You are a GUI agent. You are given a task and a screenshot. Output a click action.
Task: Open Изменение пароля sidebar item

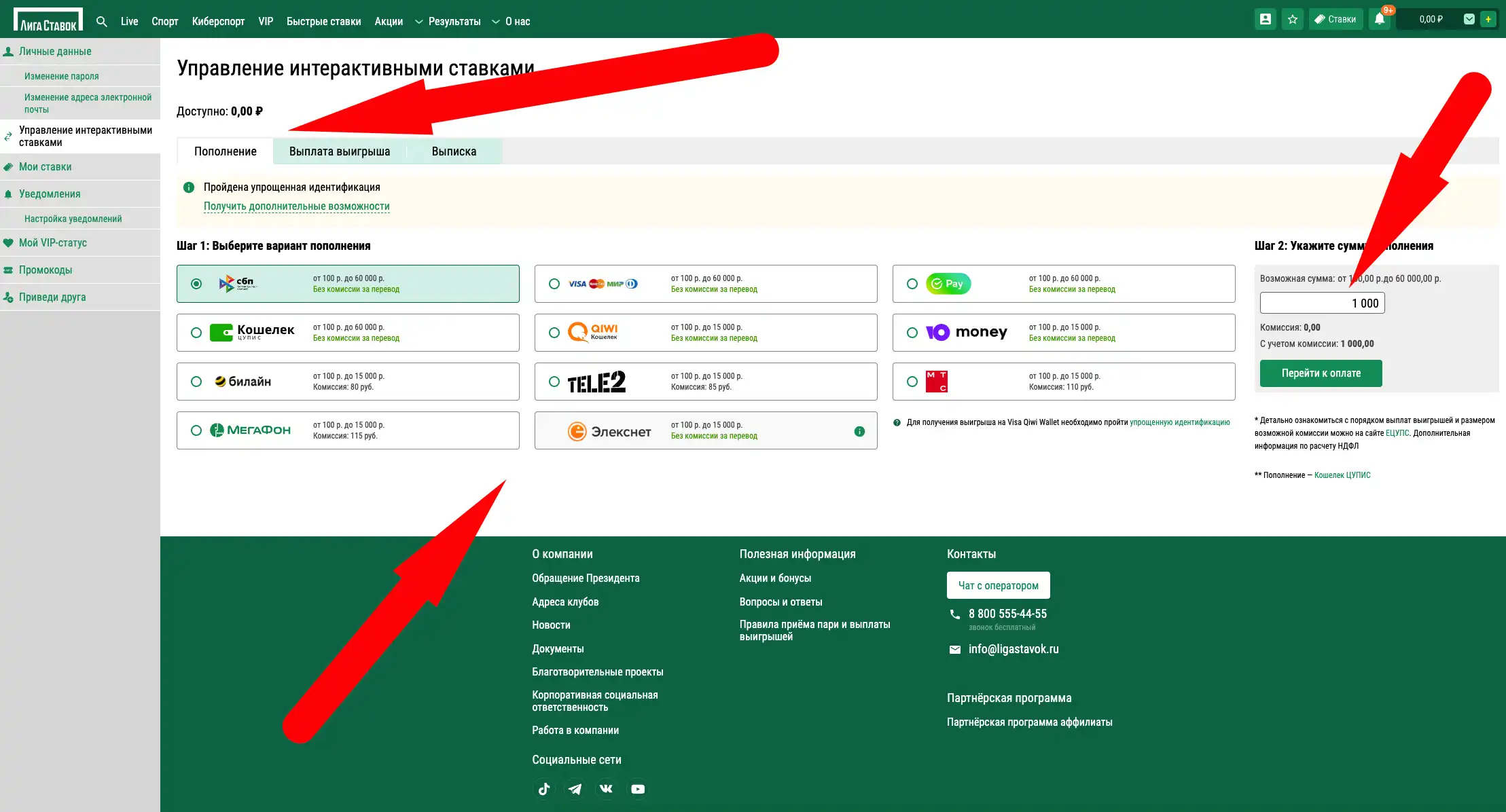point(80,76)
